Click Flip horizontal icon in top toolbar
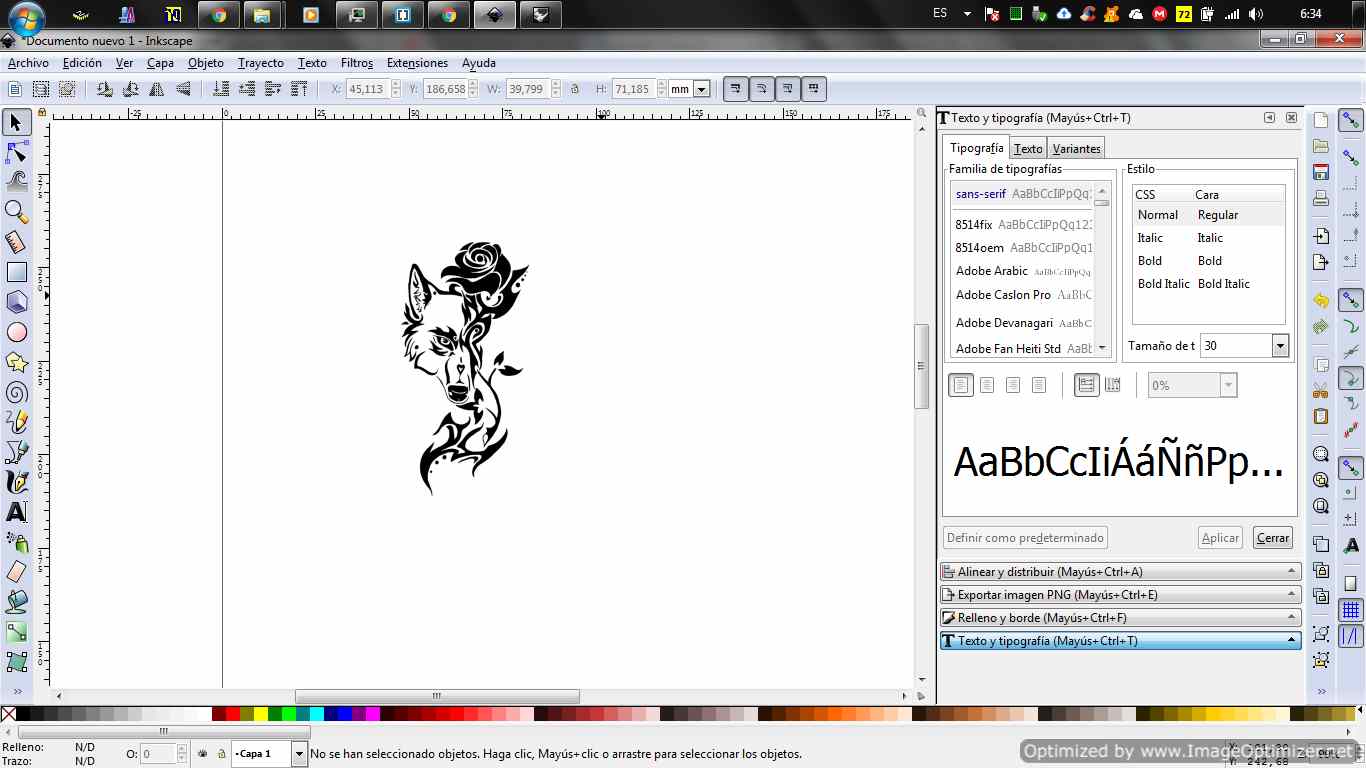1366x768 pixels. tap(157, 89)
